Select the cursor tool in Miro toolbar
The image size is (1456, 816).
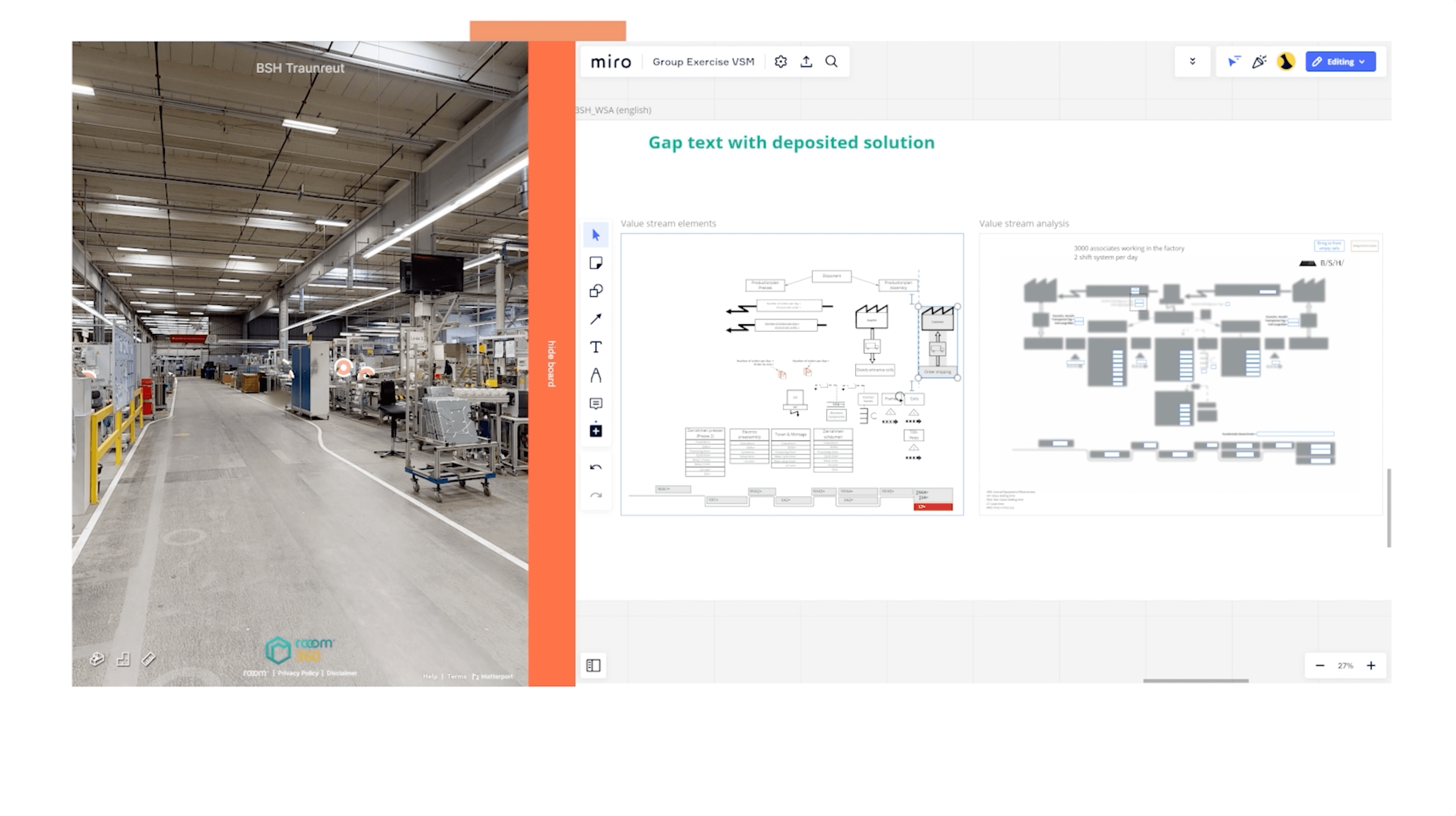(596, 235)
